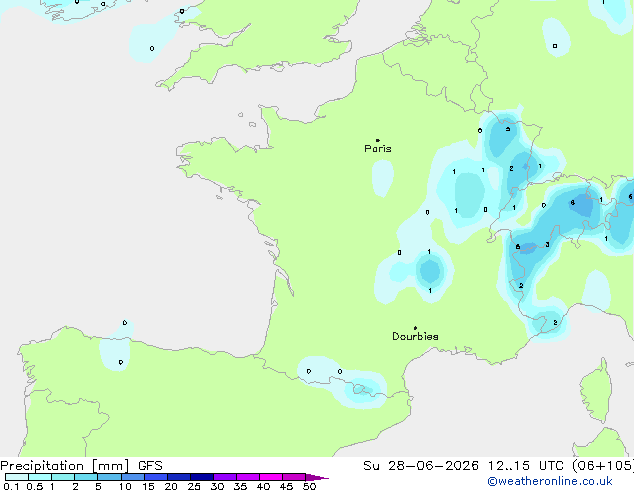Click the 'Precipitation [mm]' title text
Image resolution: width=634 pixels, height=490 pixels.
point(64,466)
